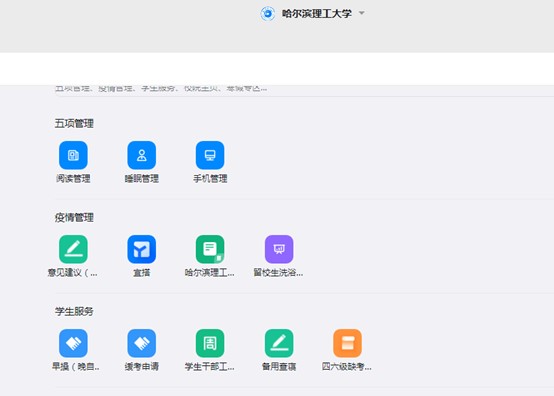Viewport: 554px width, 396px height.
Task: Open the purple 留校生洗浴... icon
Action: click(279, 249)
